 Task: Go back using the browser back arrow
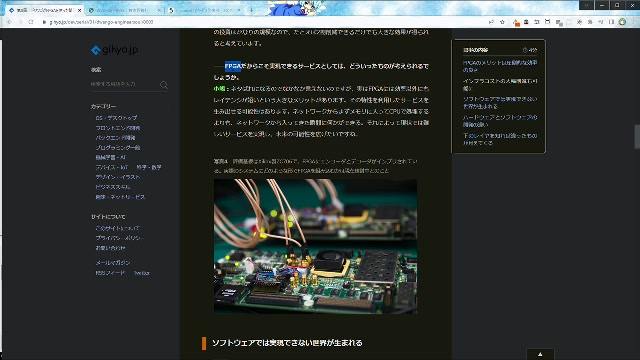coord(9,22)
